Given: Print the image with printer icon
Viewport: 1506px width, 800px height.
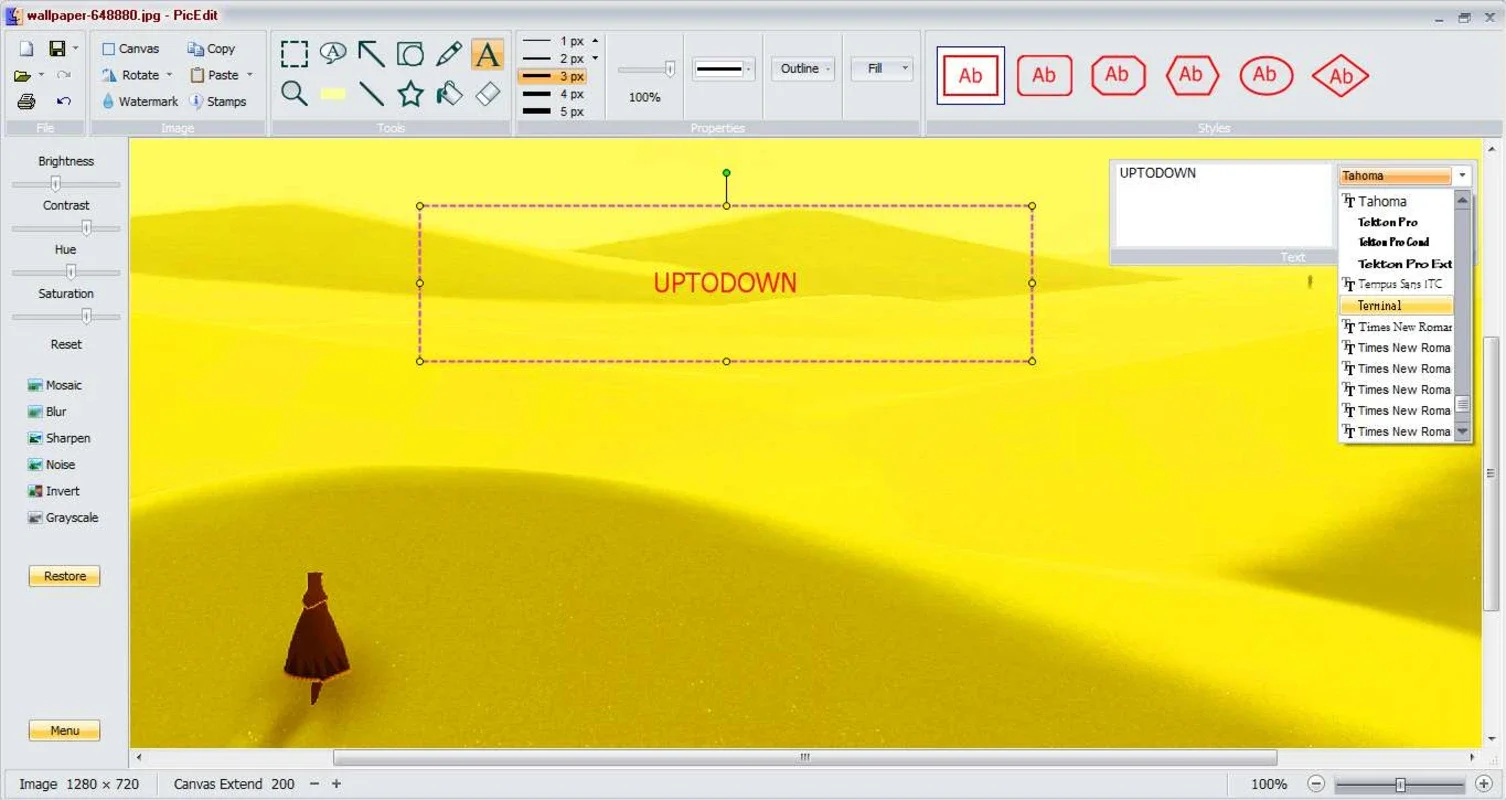Looking at the screenshot, I should [26, 101].
